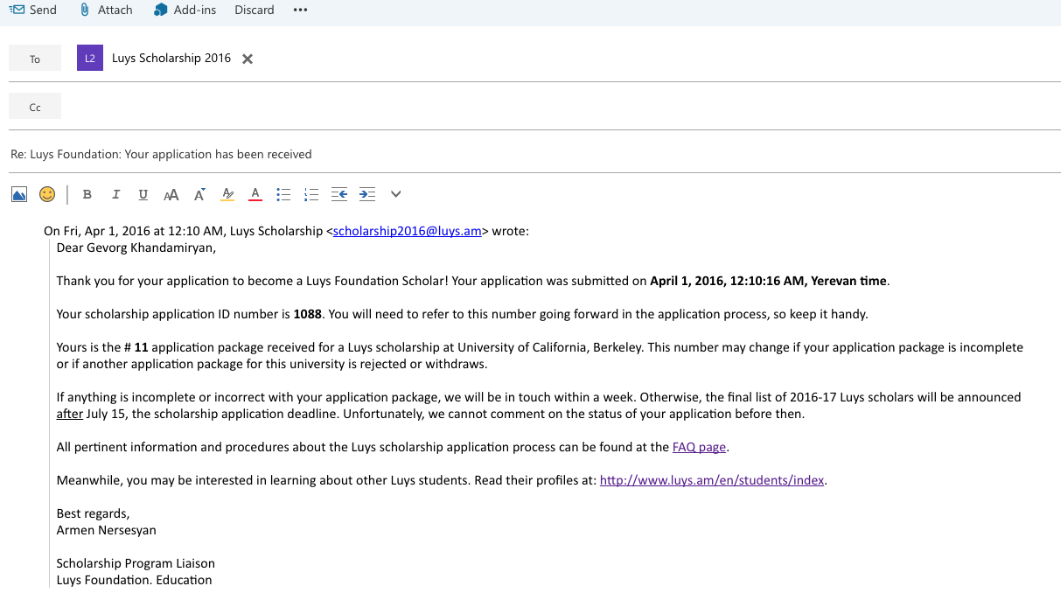The height and width of the screenshot is (600, 1061).
Task: Open the To recipients picker
Action: (35, 59)
